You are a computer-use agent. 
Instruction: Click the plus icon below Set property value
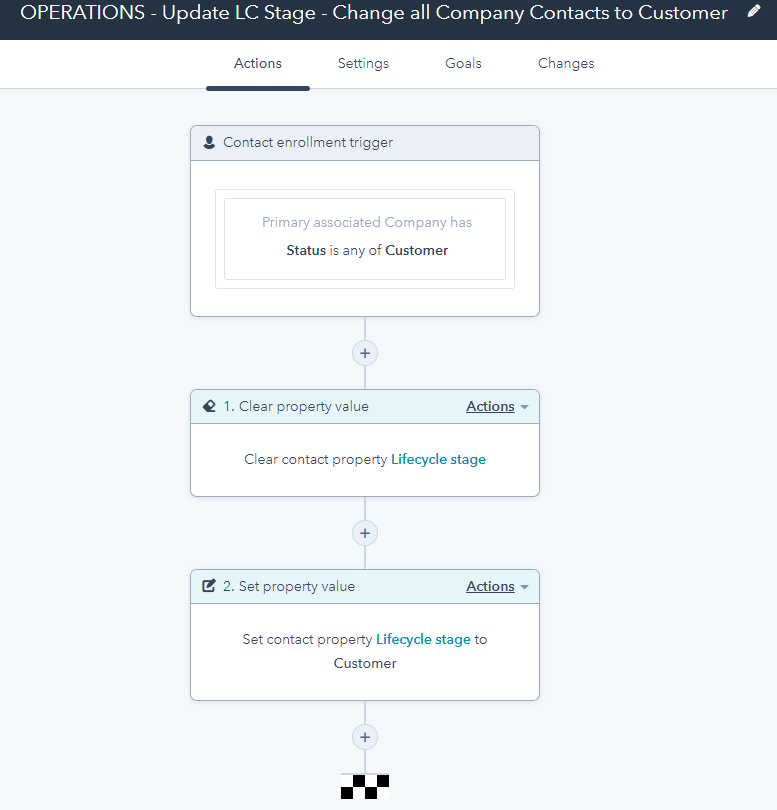point(364,737)
